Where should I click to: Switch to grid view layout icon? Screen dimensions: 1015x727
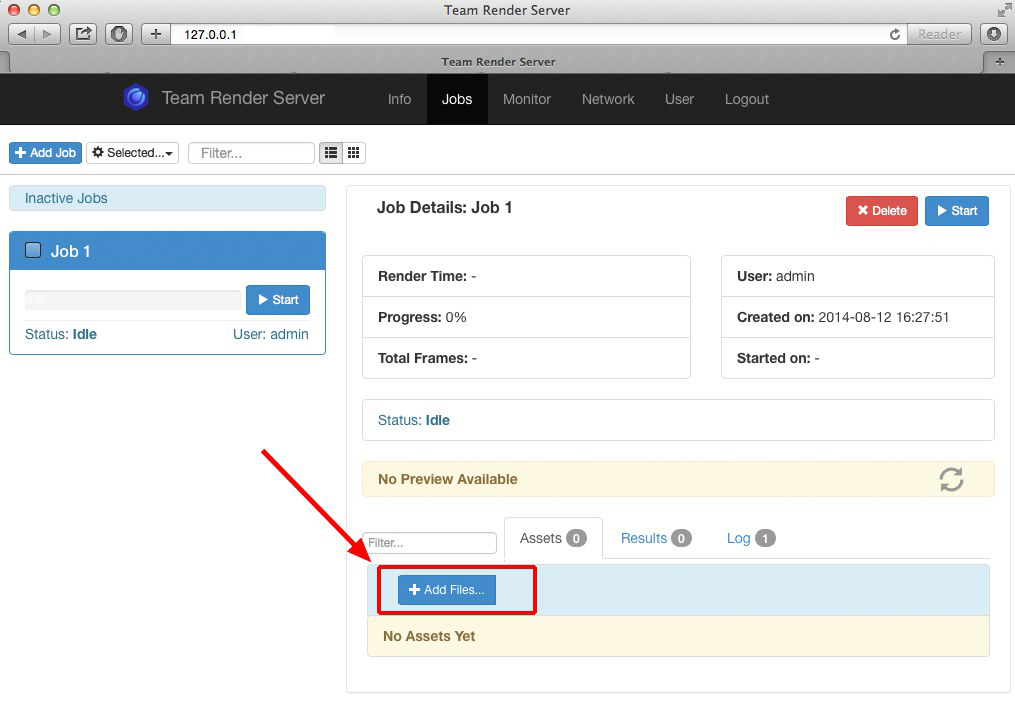pyautogui.click(x=354, y=153)
